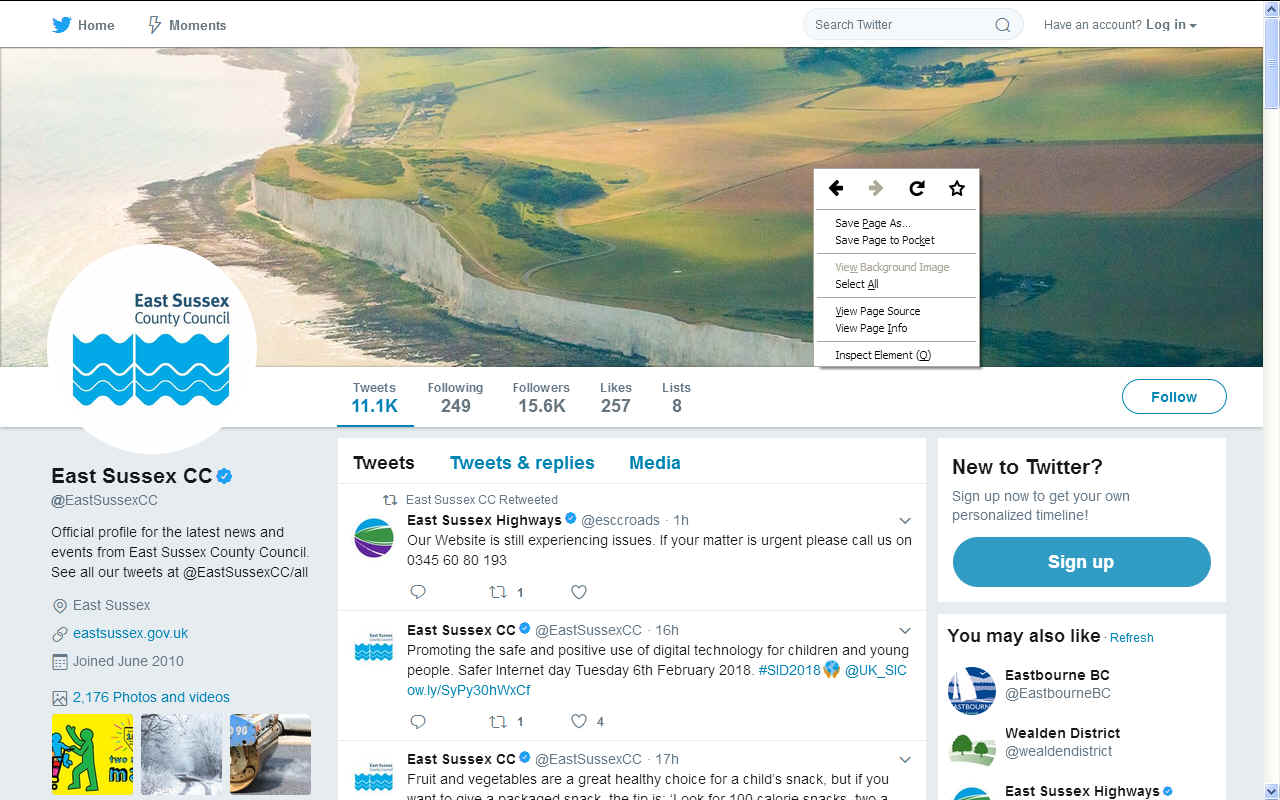
Task: Open the ow.ly/SyPy30hWxCf link
Action: pos(469,690)
